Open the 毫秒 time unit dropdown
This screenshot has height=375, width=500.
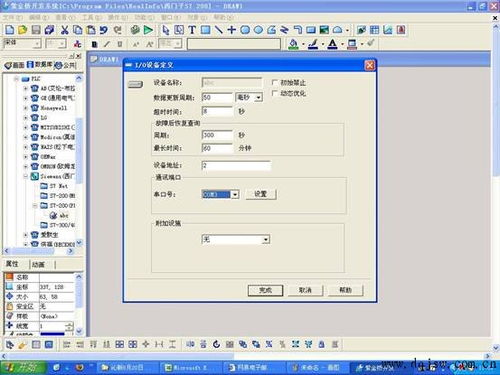[258, 97]
